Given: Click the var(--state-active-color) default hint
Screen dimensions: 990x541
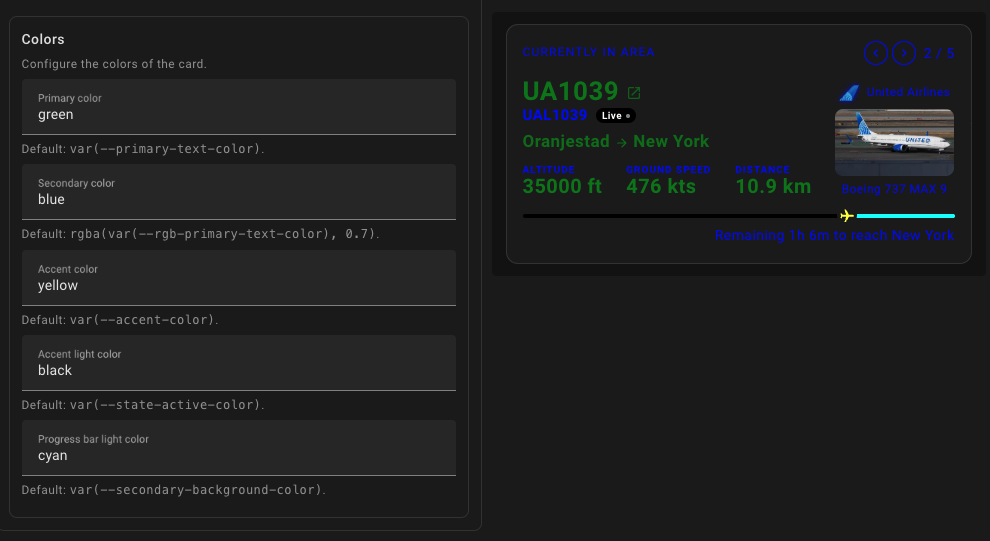Looking at the screenshot, I should point(165,405).
